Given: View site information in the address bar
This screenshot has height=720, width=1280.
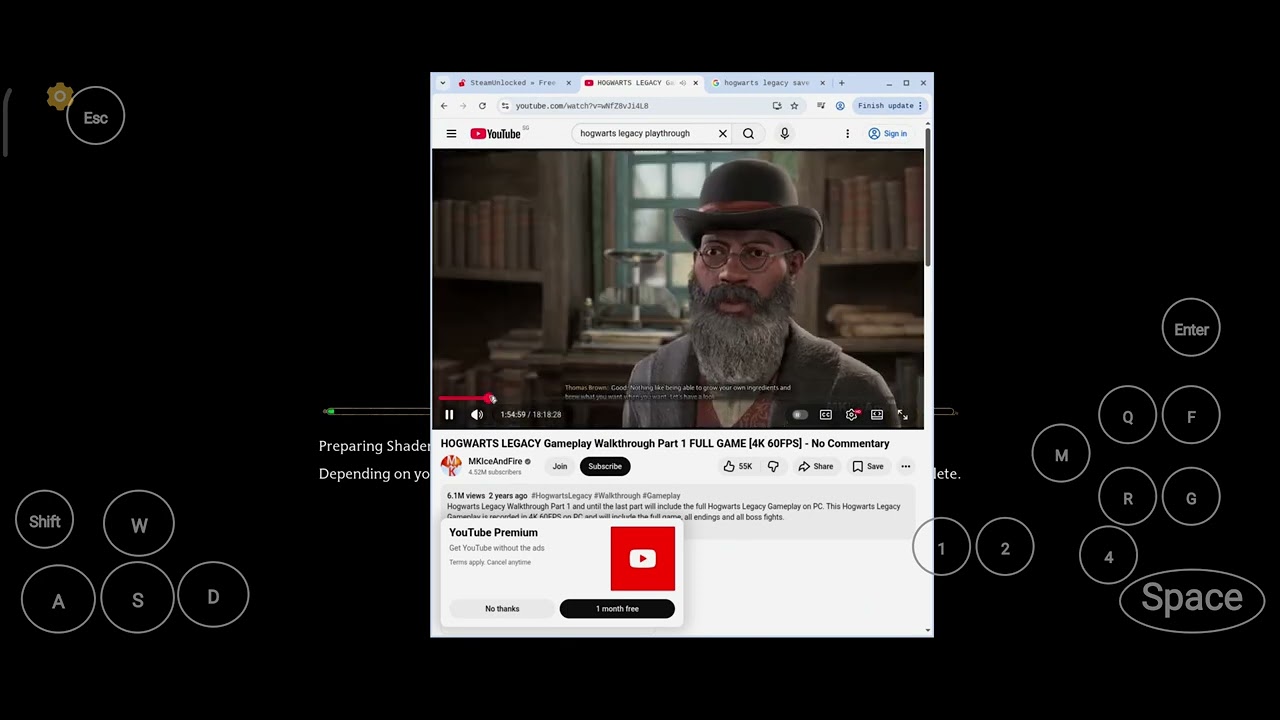Looking at the screenshot, I should point(505,106).
